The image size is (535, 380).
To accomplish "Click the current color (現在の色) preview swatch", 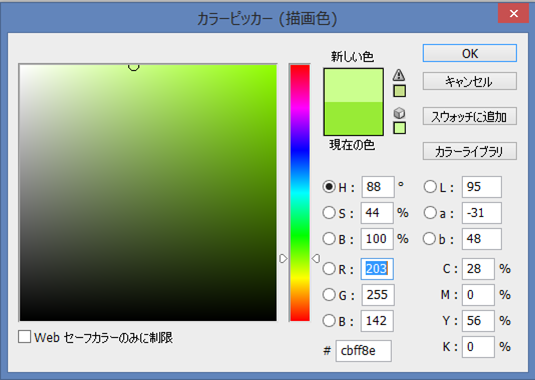I will [x=353, y=118].
